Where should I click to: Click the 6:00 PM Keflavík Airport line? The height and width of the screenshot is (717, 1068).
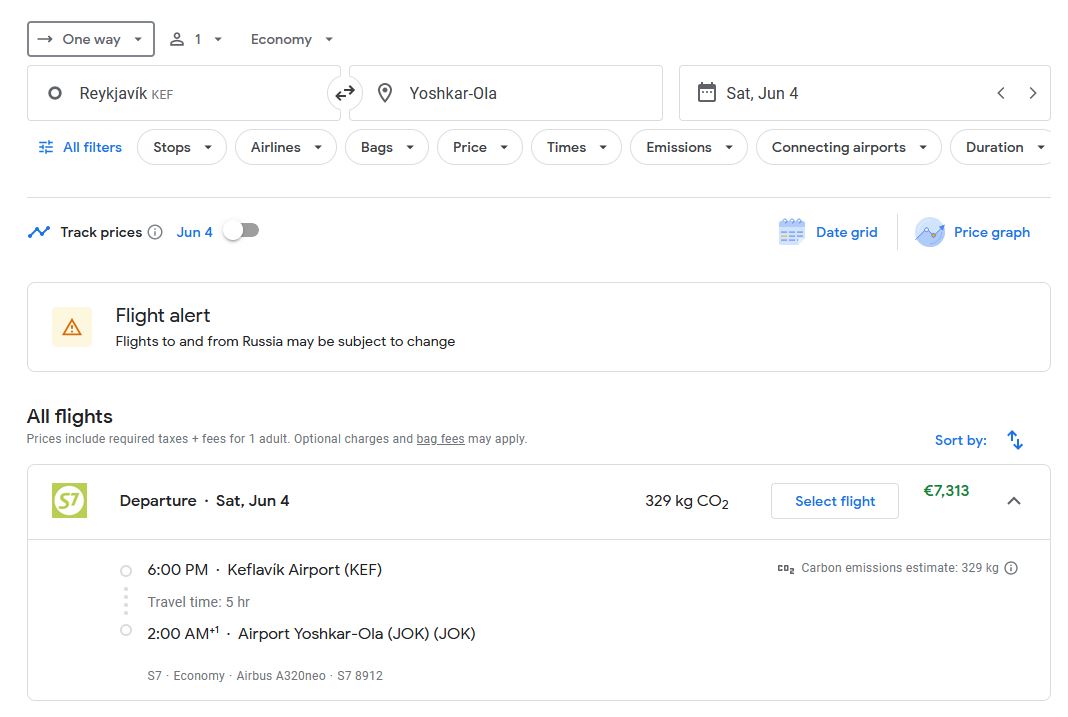tap(264, 570)
